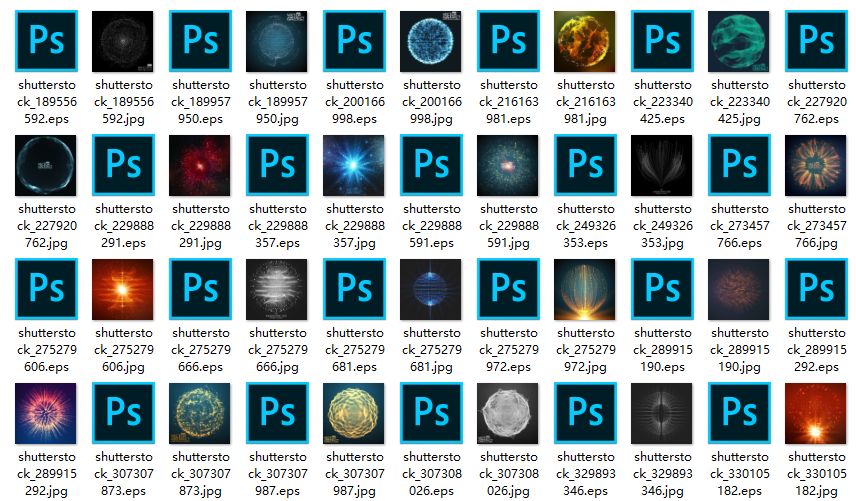Select the Ps icon for shutterstock_229888357.eps
The width and height of the screenshot is (856, 501).
[277, 165]
